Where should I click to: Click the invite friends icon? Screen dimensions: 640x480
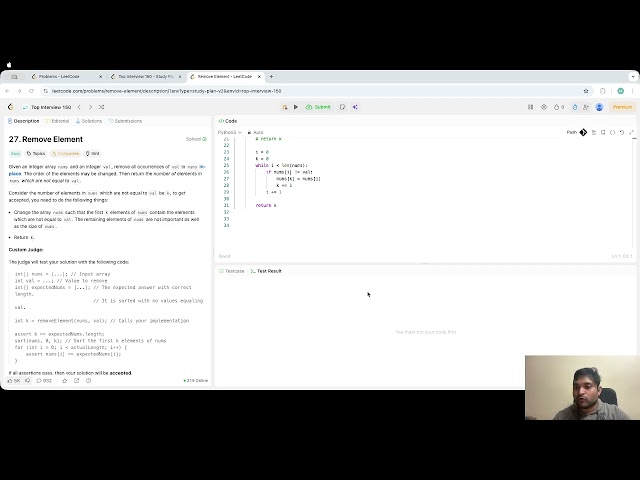[x=586, y=107]
